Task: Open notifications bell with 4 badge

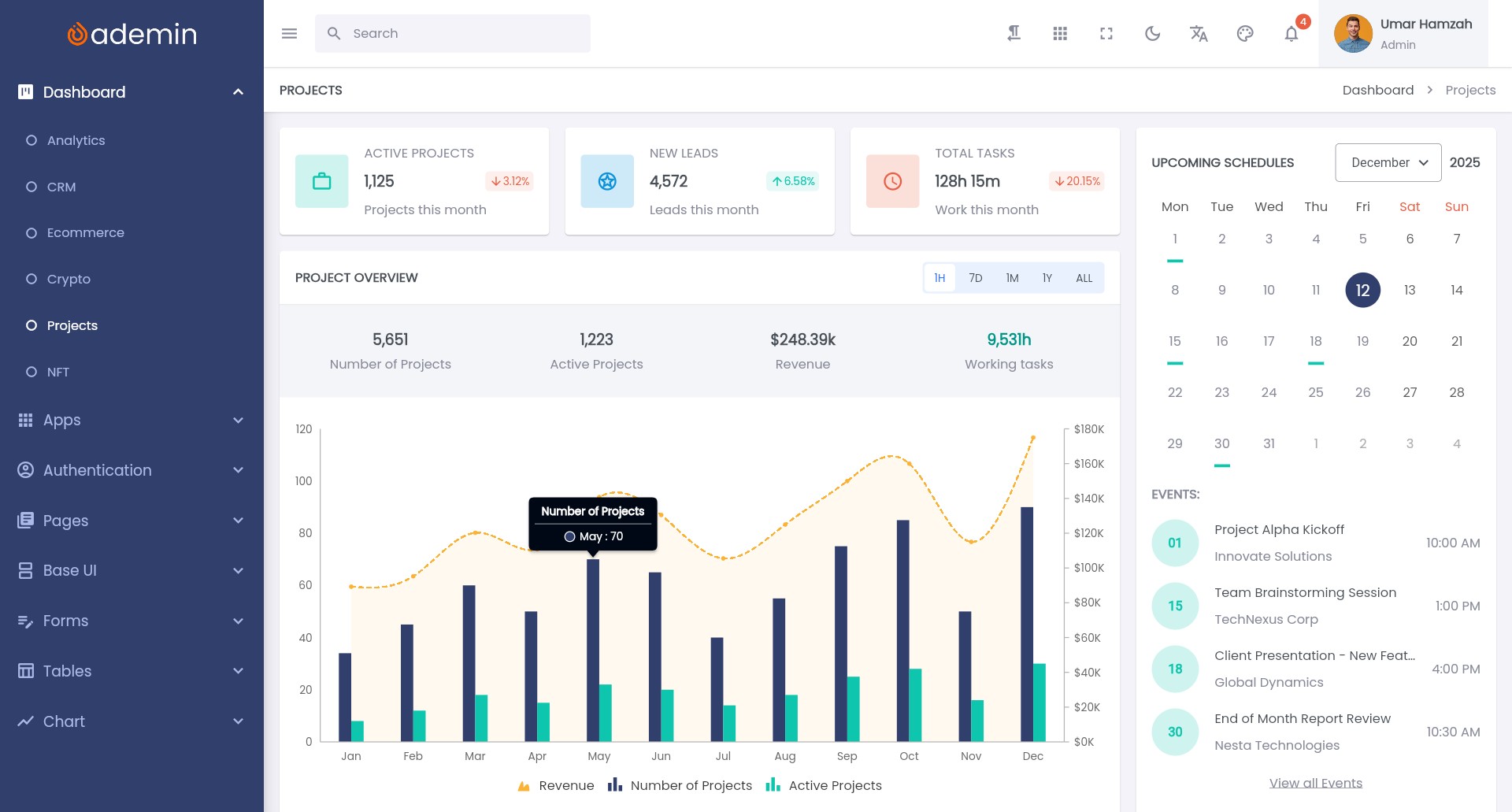Action: click(x=1291, y=33)
